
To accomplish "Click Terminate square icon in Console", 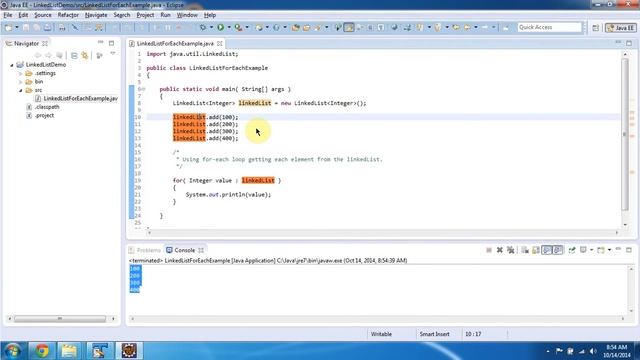I will click(489, 250).
